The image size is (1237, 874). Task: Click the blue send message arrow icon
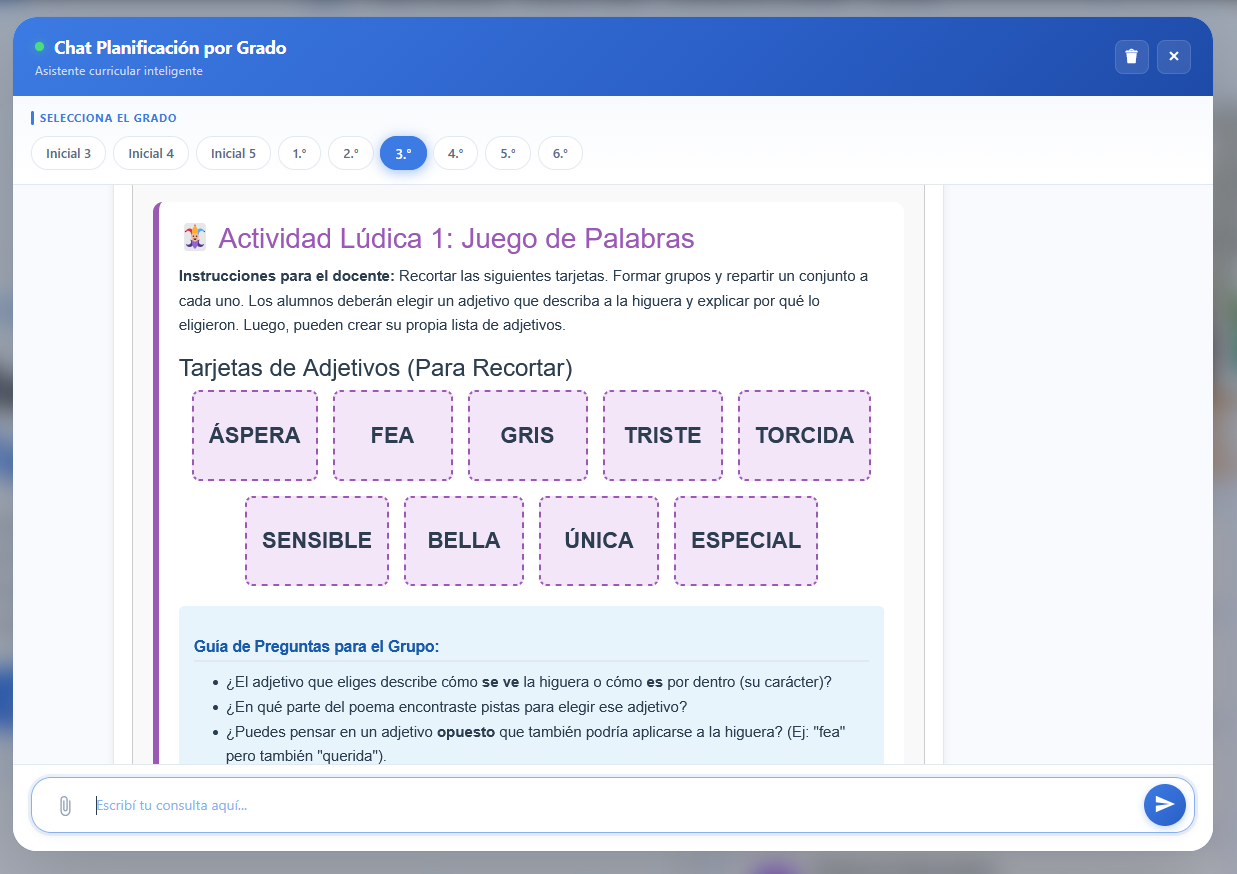(x=1164, y=804)
